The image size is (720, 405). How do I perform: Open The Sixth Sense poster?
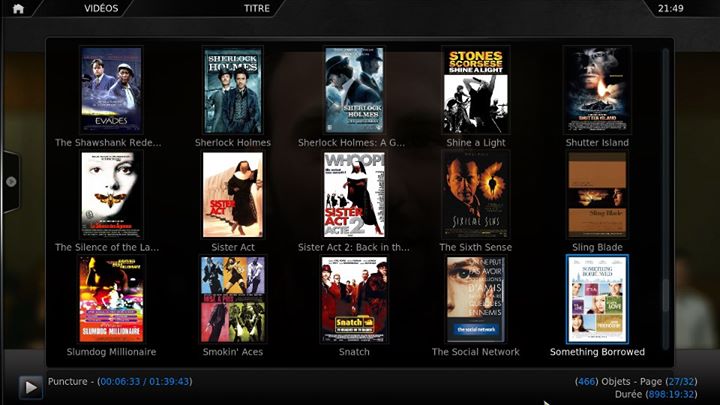475,195
